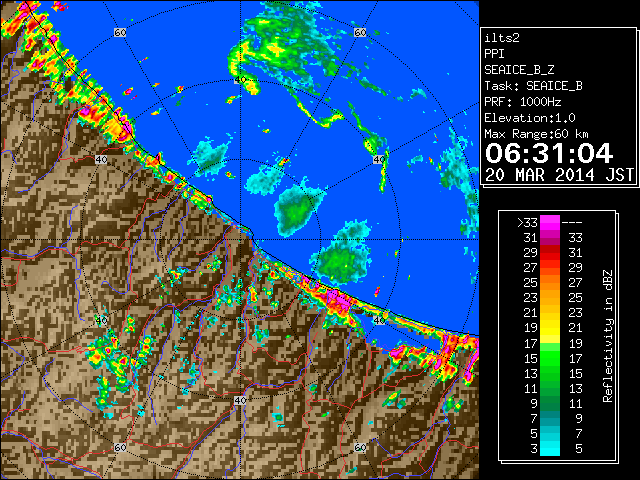Viewport: 640px width, 480px height.
Task: Click the 'ilts2' radar site label
Action: tap(502, 38)
